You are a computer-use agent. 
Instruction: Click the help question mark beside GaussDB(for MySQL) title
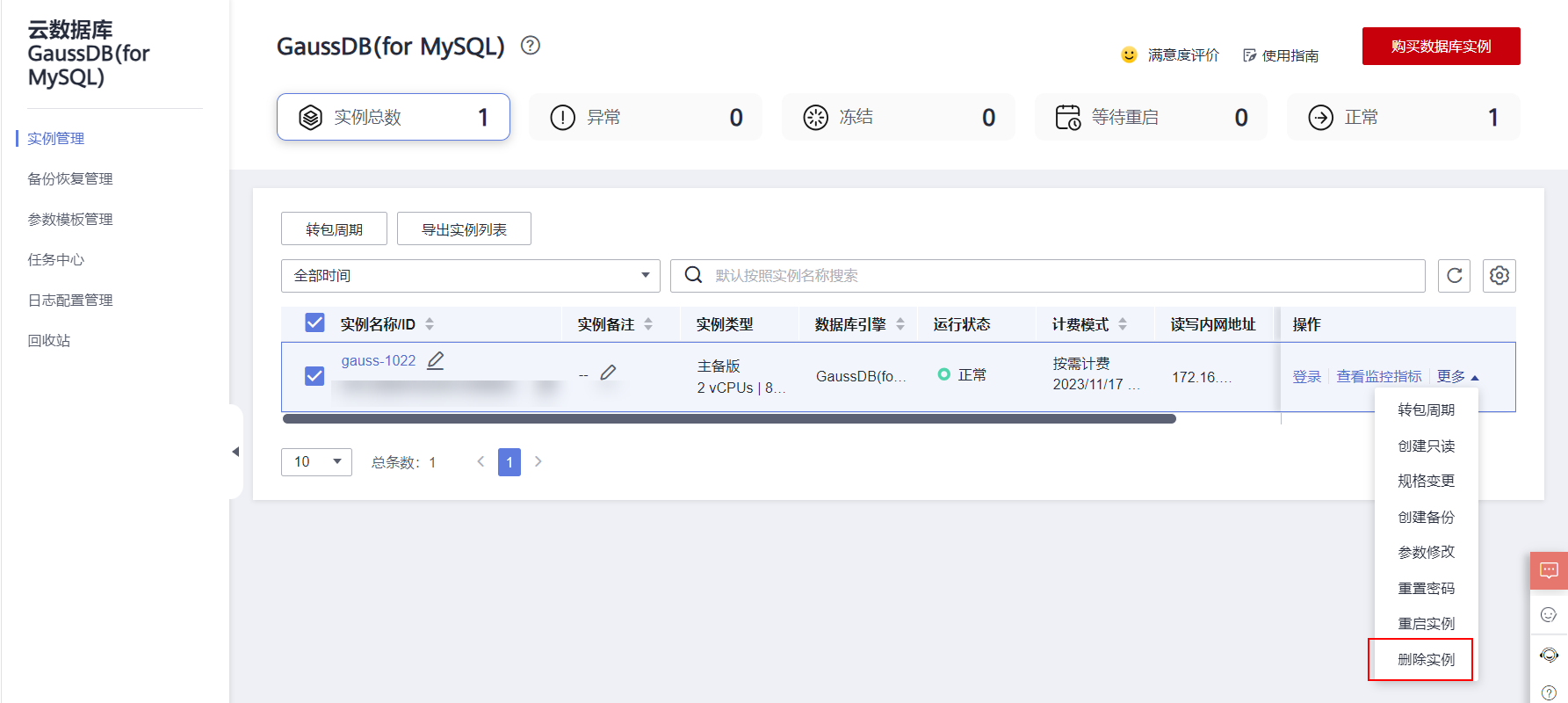tap(531, 46)
